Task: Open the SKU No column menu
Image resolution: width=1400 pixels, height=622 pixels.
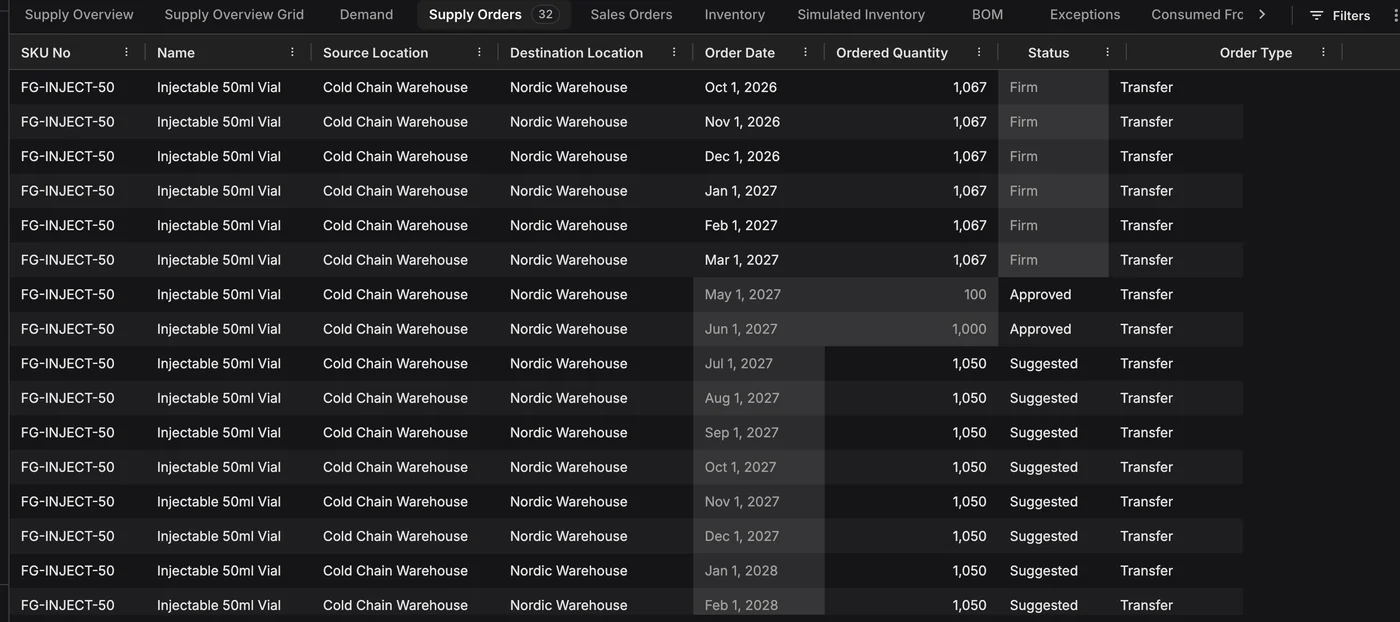Action: (126, 52)
